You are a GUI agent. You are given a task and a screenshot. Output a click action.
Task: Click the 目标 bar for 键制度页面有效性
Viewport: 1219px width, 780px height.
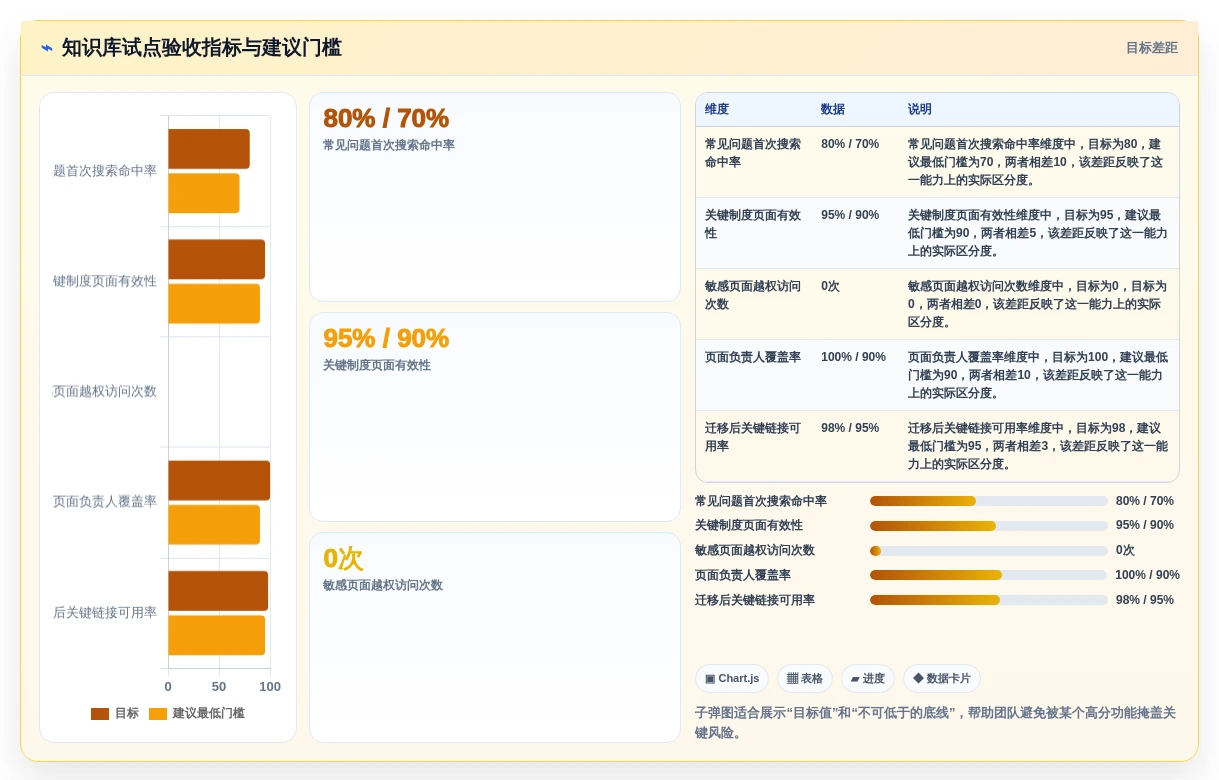click(x=216, y=259)
